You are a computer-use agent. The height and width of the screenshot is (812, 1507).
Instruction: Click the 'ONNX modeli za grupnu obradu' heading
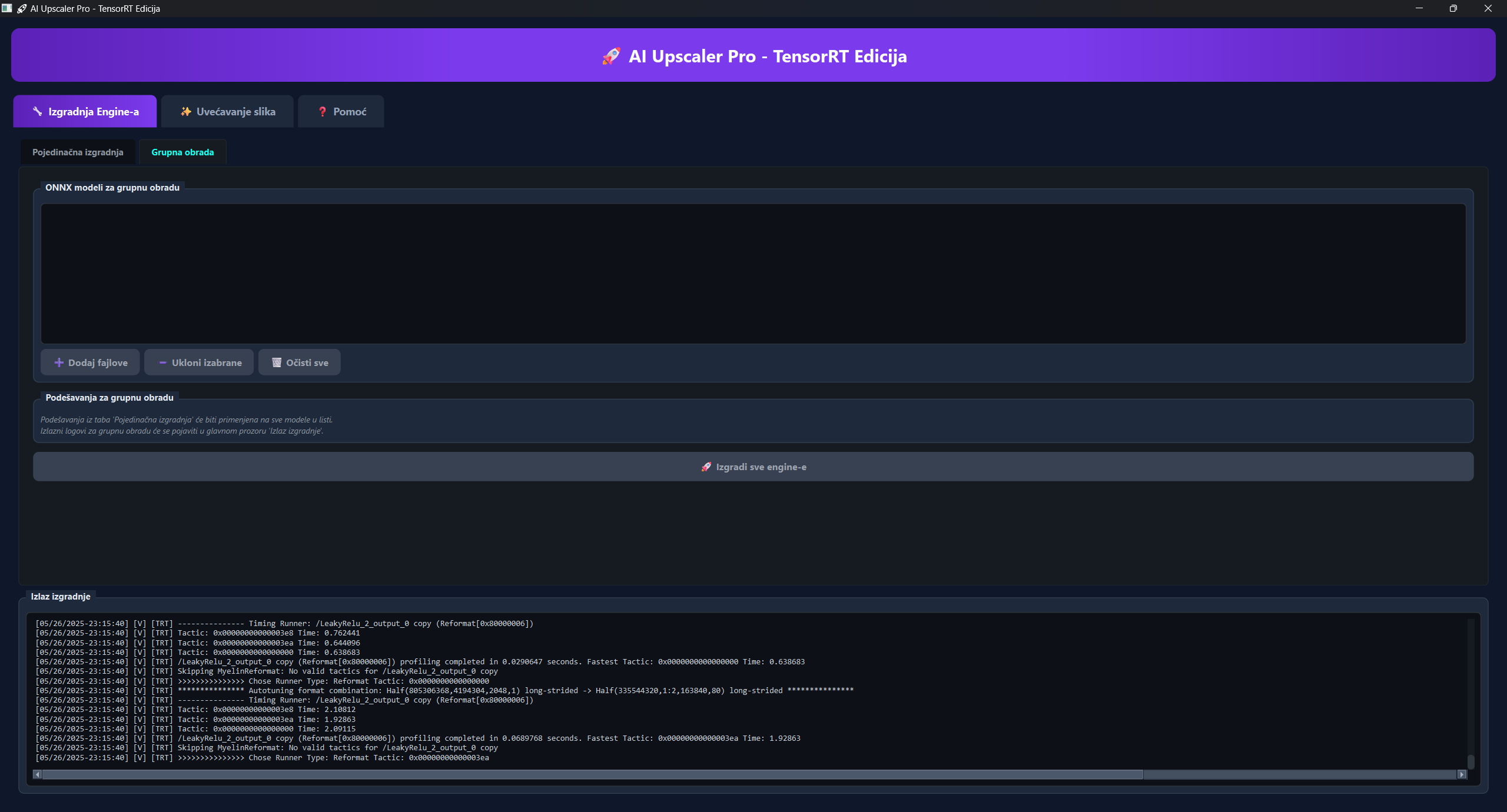112,188
